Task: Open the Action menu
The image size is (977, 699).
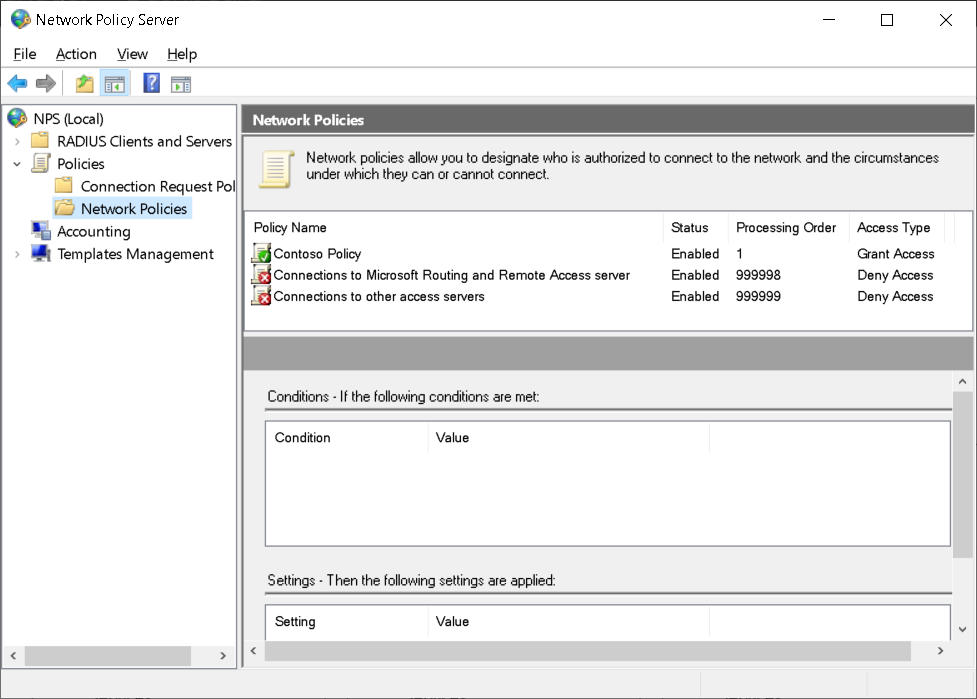Action: [x=76, y=54]
